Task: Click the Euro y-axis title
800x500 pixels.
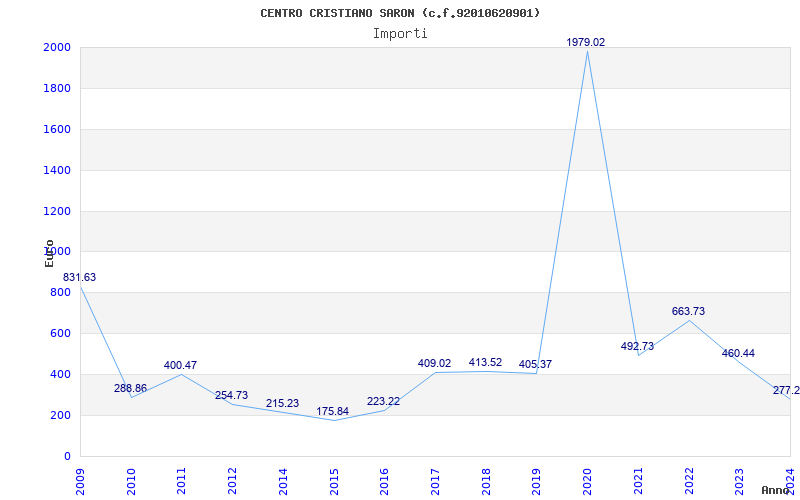Action: (49, 253)
